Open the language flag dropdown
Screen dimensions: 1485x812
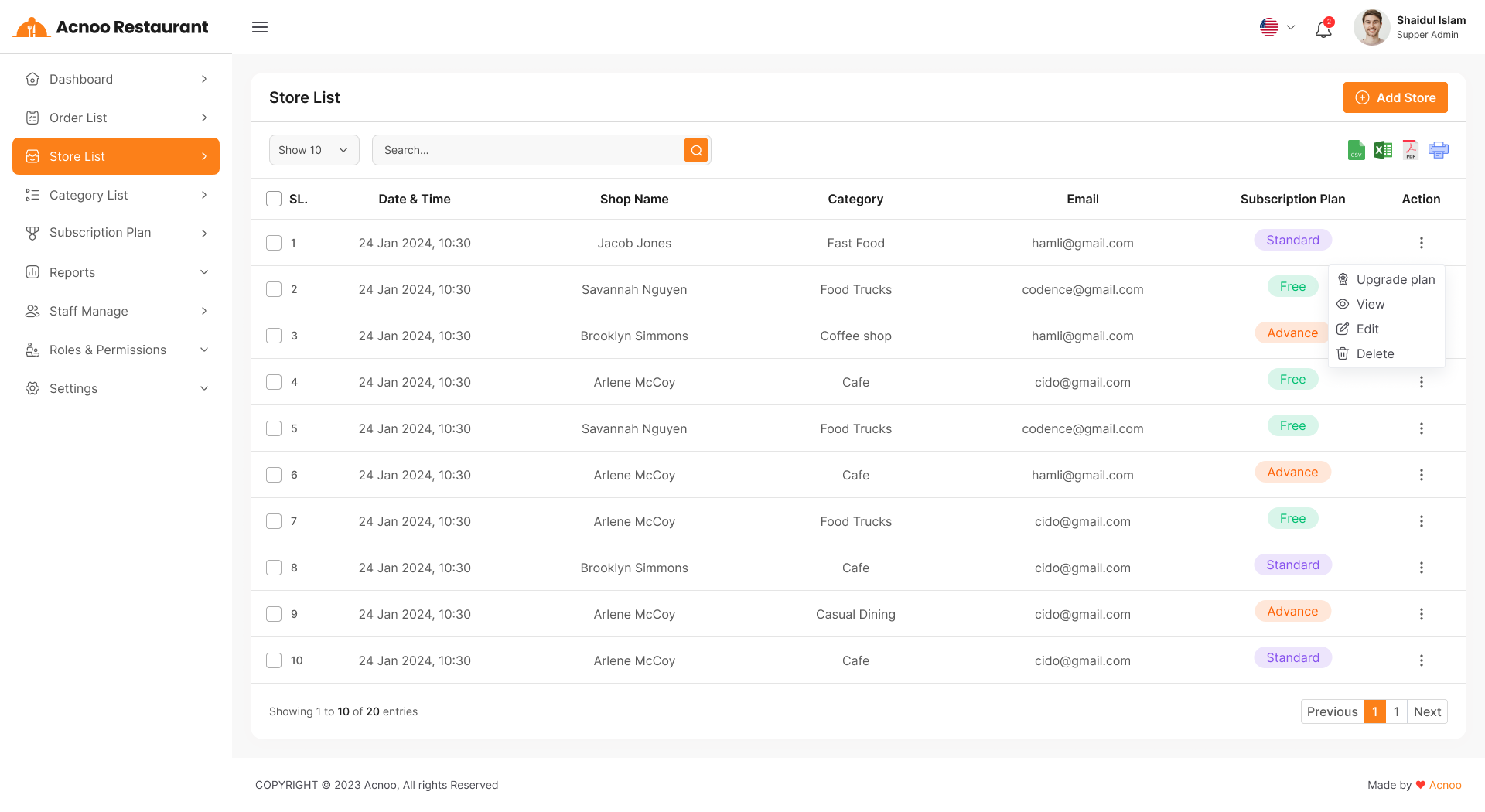pos(1277,27)
